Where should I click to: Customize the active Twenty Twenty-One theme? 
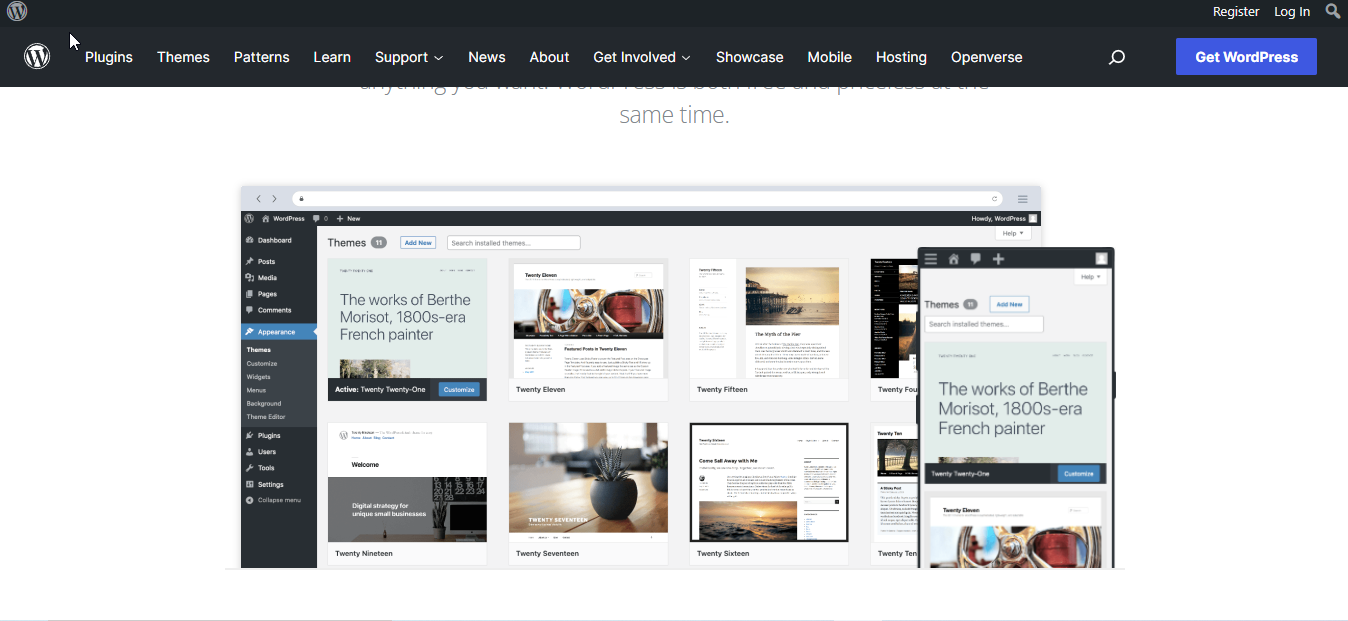pyautogui.click(x=458, y=389)
